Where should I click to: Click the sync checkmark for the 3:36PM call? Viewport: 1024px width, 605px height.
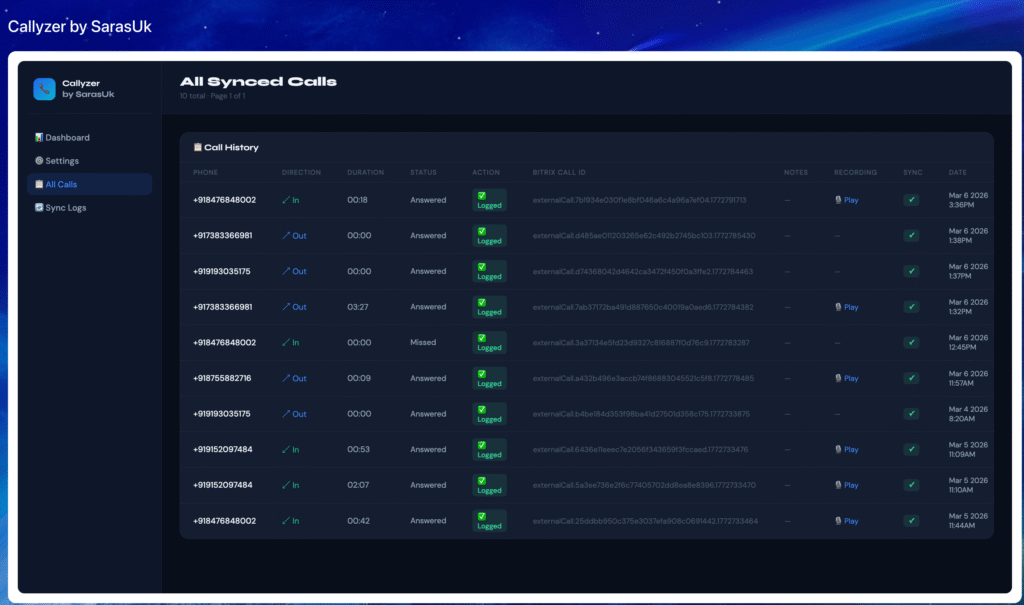click(x=911, y=200)
